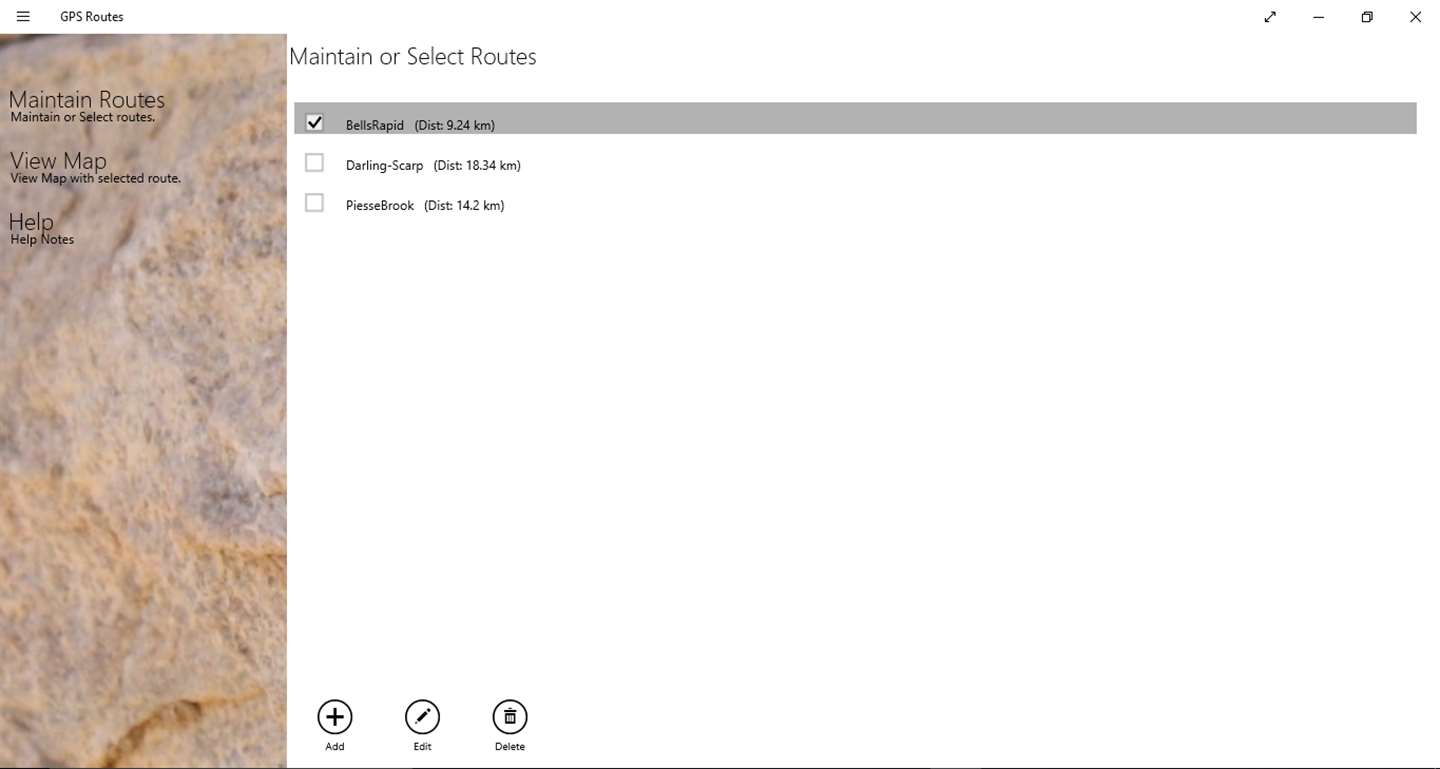Screen dimensions: 1440x769
Task: Check the PiesseBrook route checkbox
Action: pos(314,203)
